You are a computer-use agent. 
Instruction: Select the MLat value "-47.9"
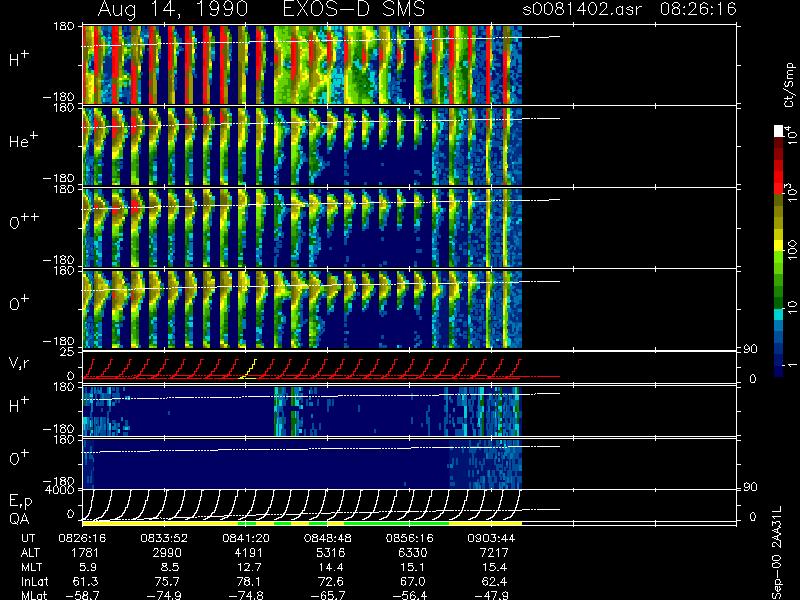pos(491,595)
